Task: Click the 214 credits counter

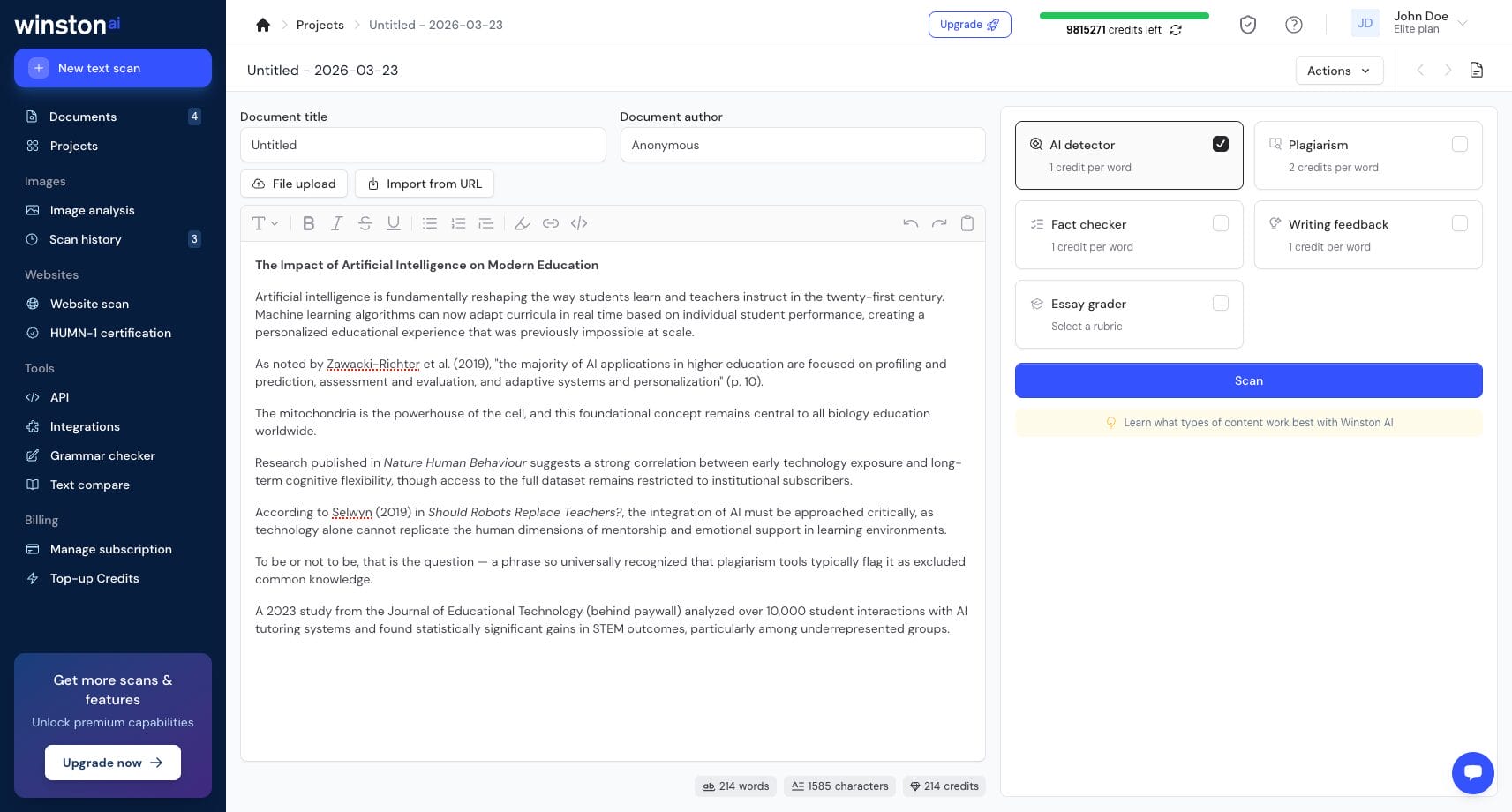Action: (x=944, y=786)
